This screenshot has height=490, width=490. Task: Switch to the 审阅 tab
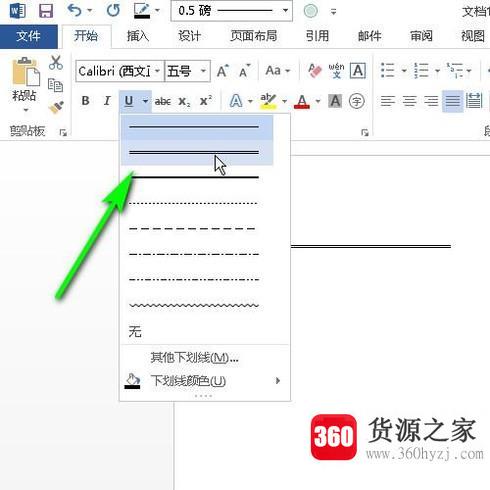click(421, 36)
